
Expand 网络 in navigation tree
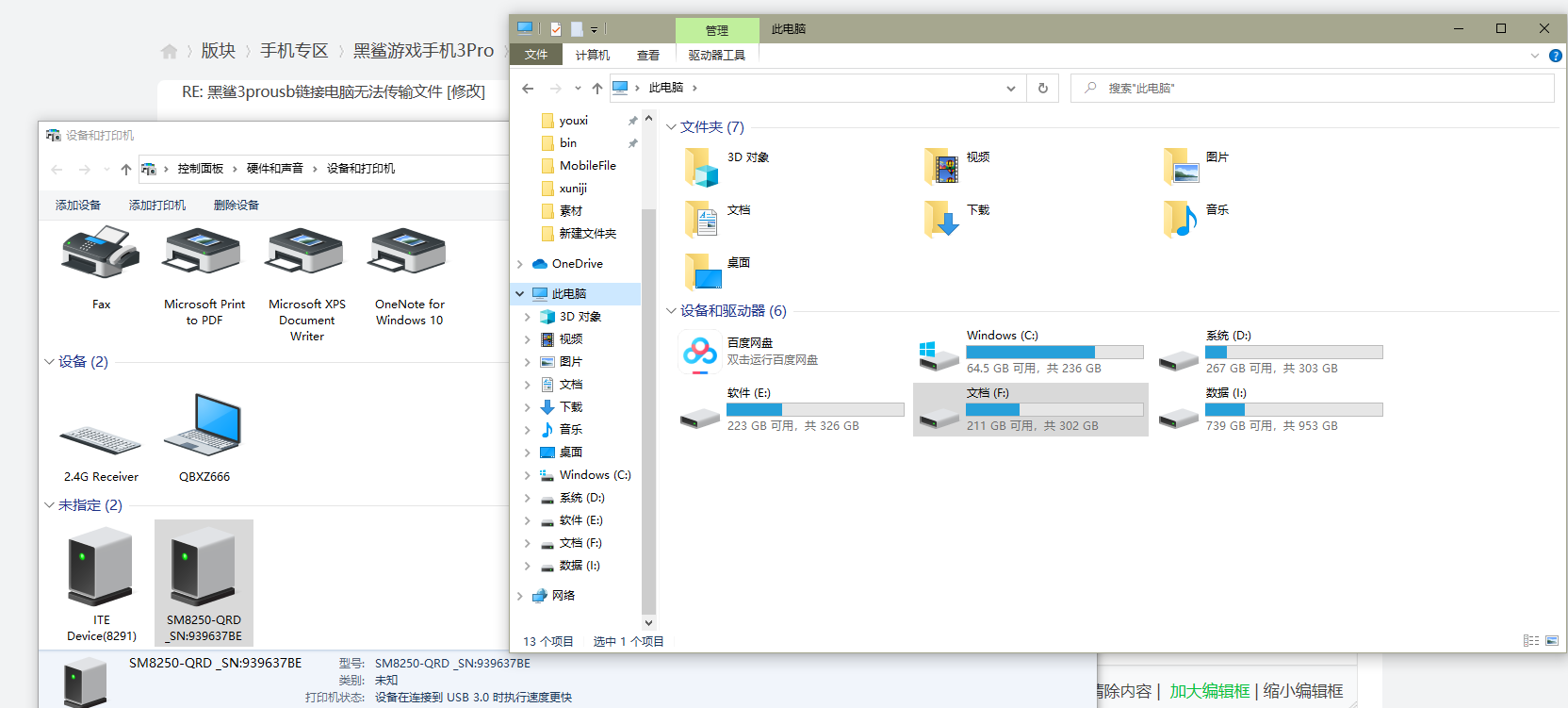tap(520, 596)
